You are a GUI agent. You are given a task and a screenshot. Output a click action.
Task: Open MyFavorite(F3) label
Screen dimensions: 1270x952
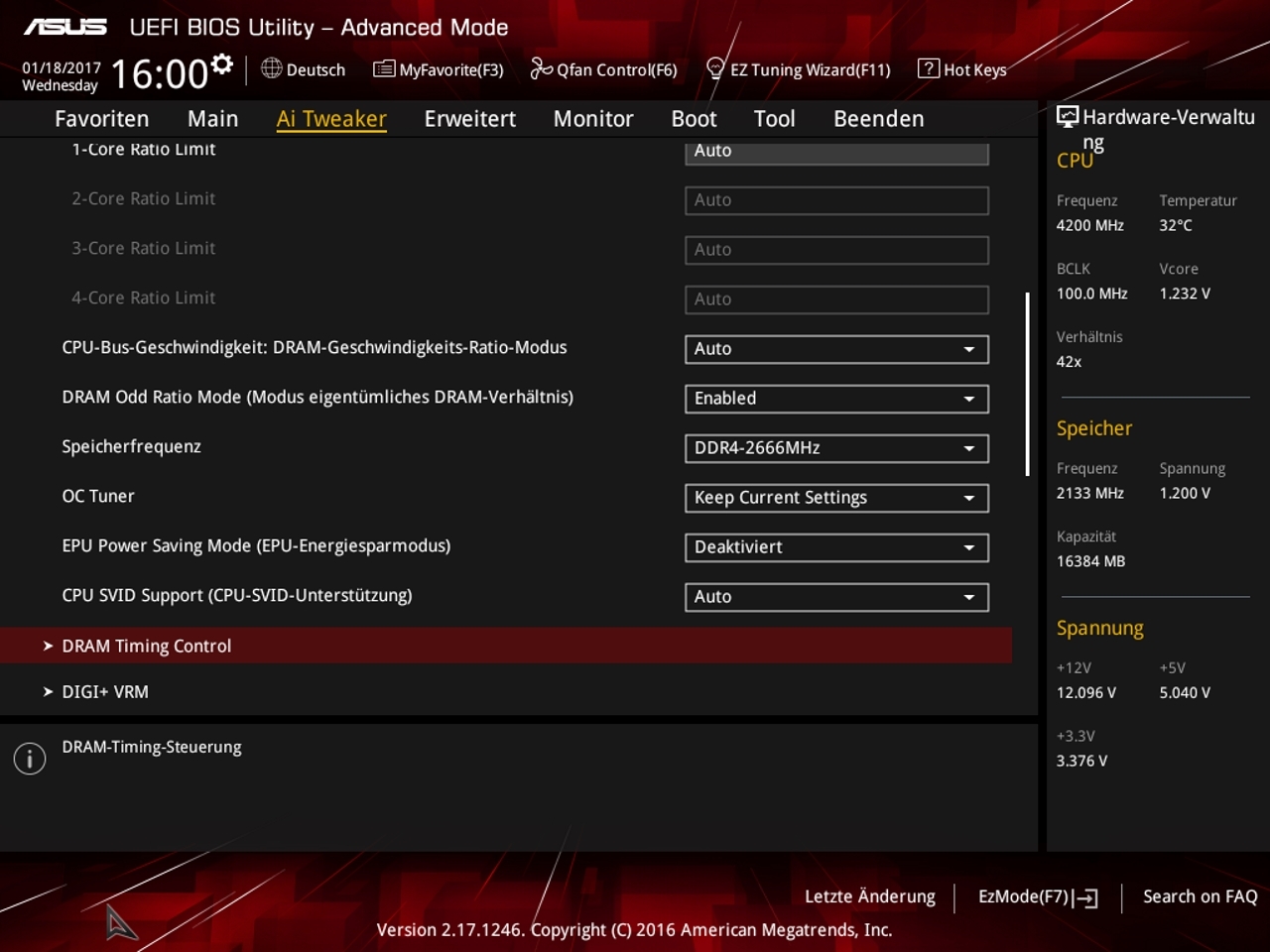pos(451,69)
